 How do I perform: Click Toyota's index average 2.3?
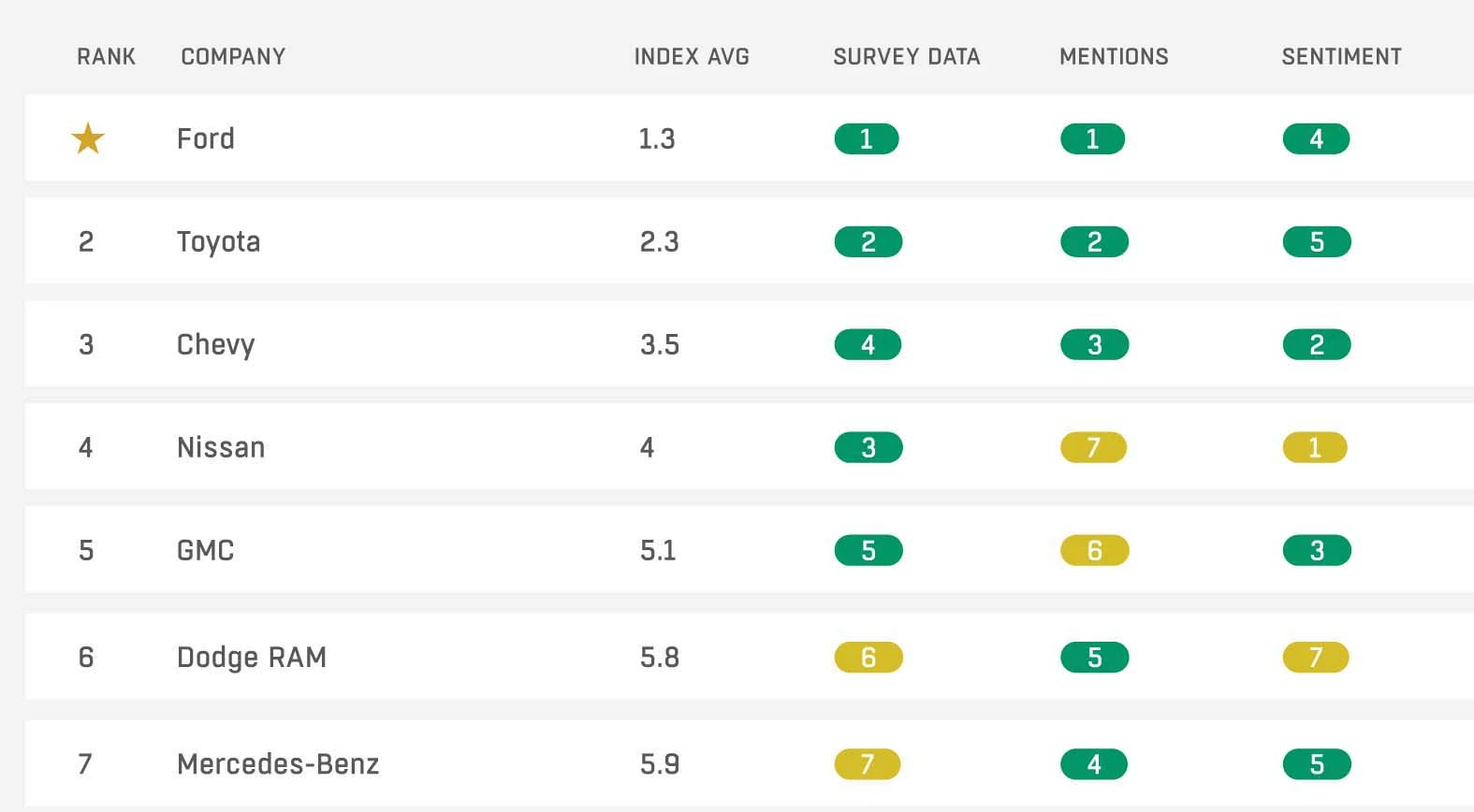(x=660, y=241)
